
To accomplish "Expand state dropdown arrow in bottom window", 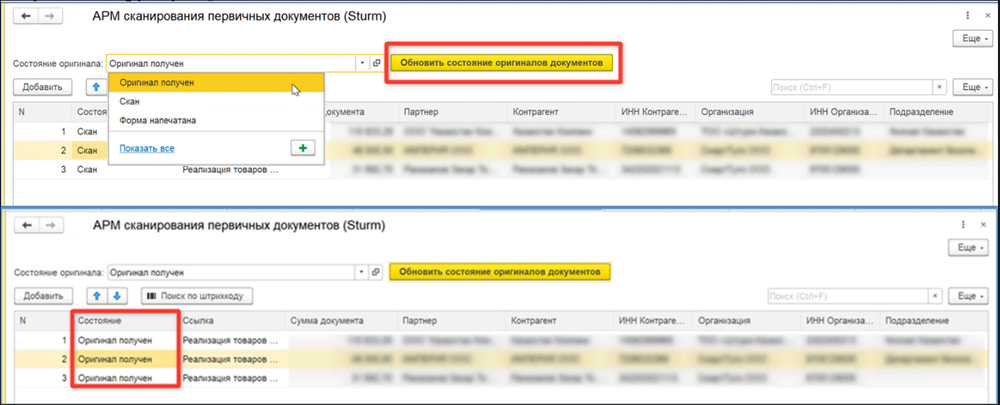I will click(362, 272).
